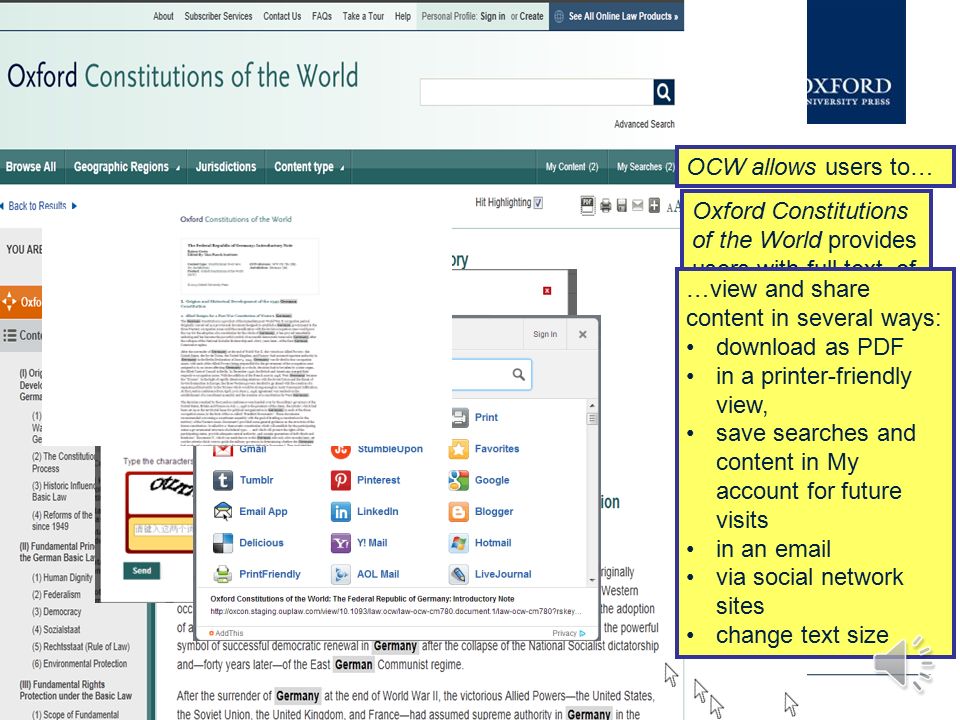Open the Help link
960x720 pixels.
(403, 16)
